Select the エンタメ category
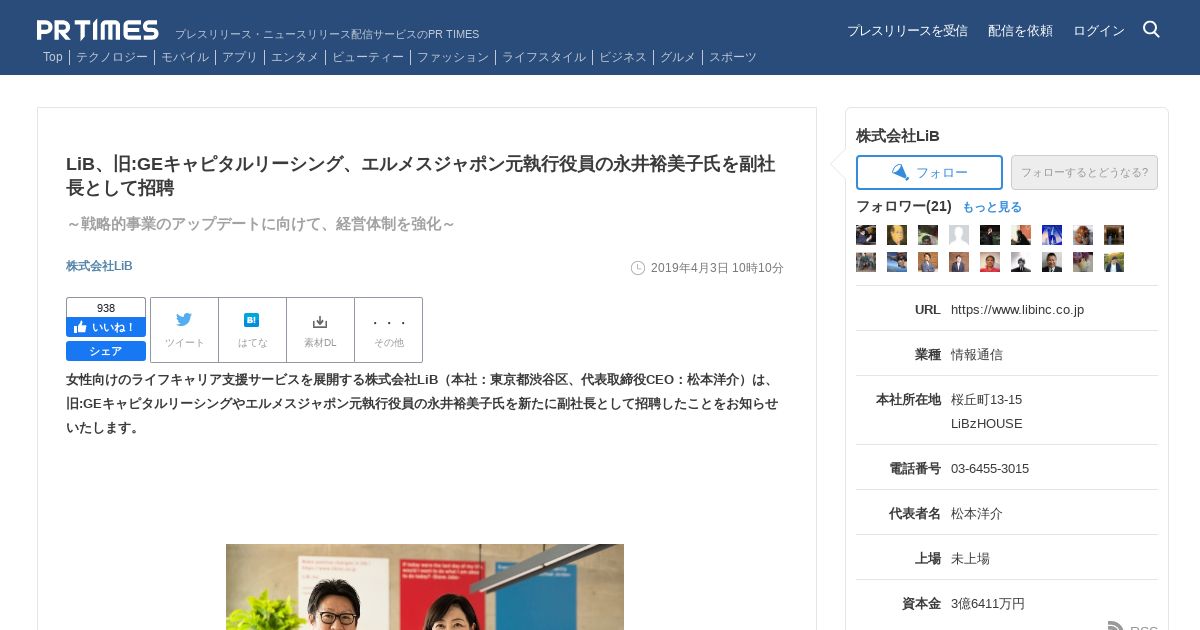Image resolution: width=1200 pixels, height=630 pixels. pos(295,57)
